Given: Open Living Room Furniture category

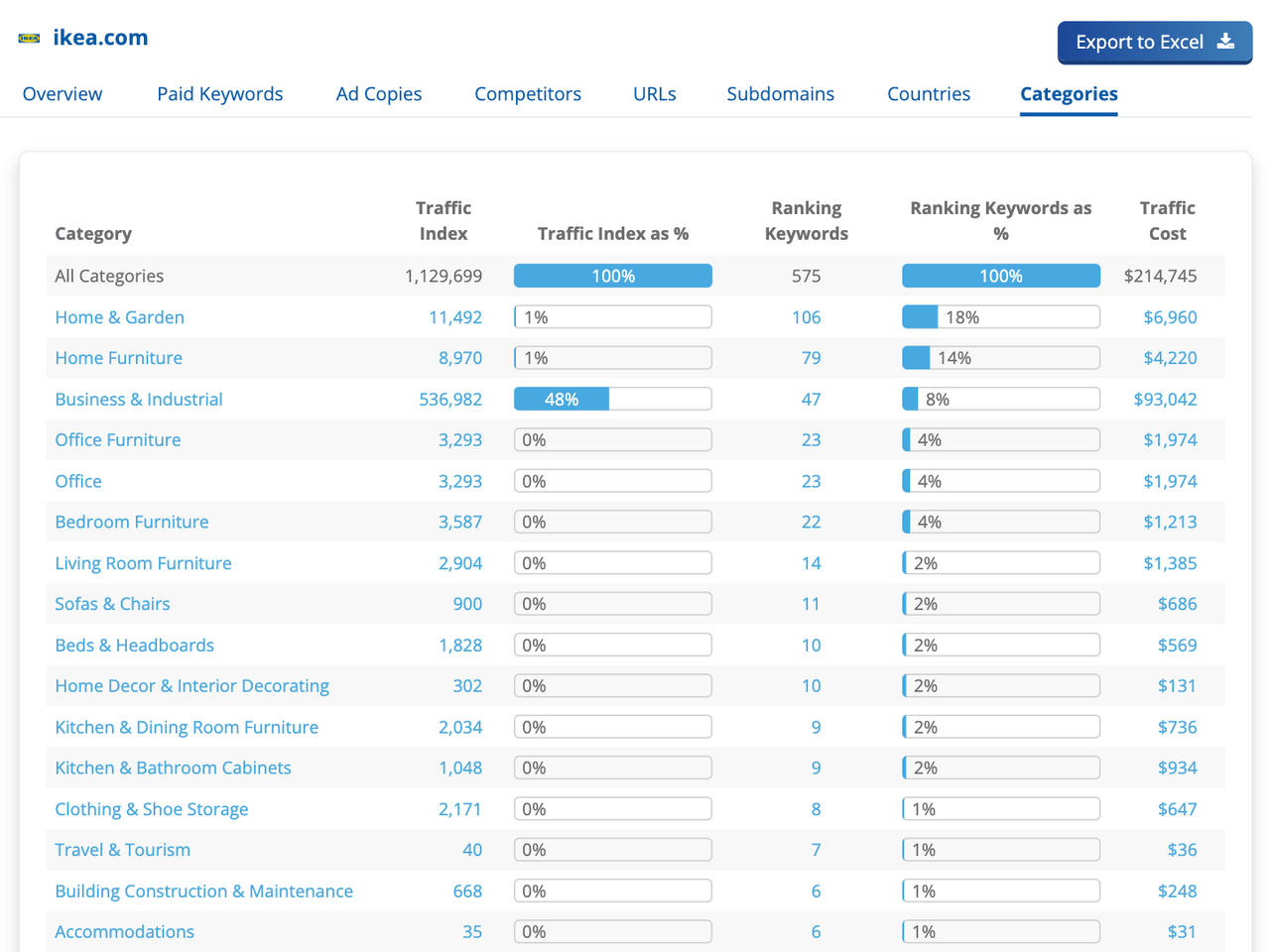Looking at the screenshot, I should click(143, 563).
